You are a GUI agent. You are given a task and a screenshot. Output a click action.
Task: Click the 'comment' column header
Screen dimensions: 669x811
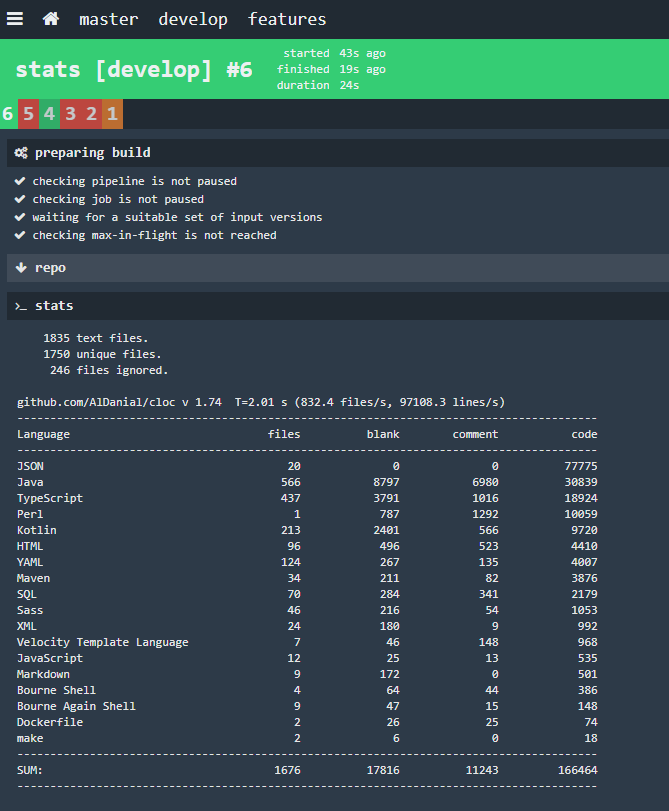tap(475, 434)
